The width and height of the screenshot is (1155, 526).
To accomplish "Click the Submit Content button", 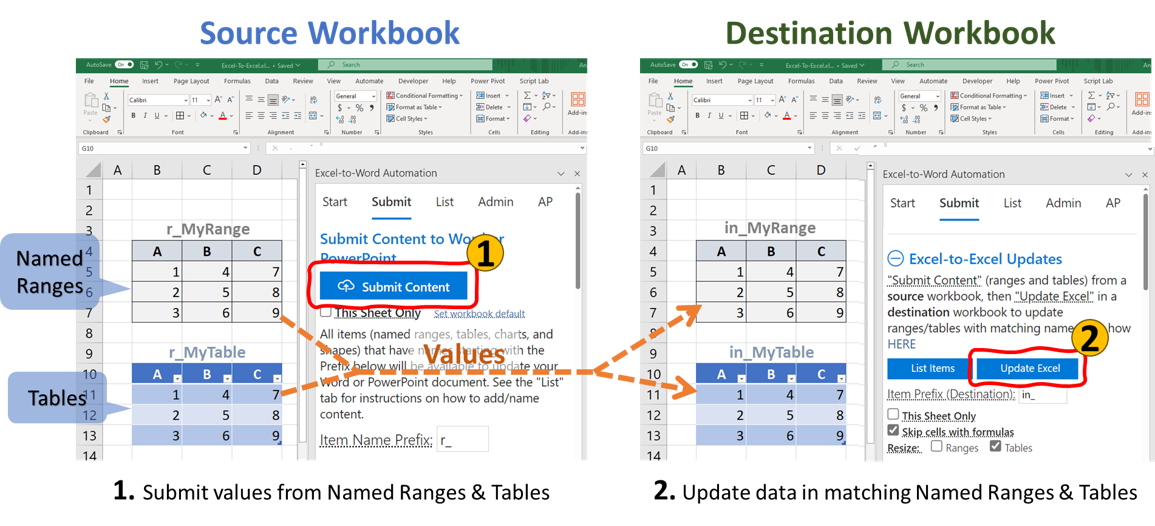I will click(x=394, y=287).
